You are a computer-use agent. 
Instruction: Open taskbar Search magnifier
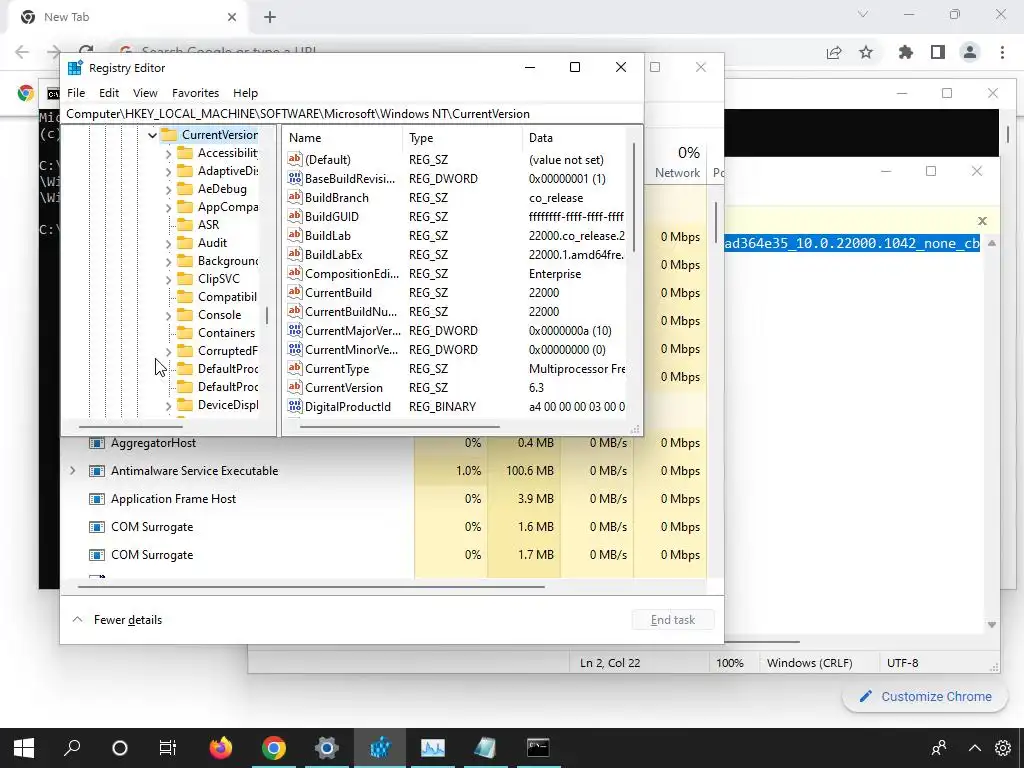(x=72, y=748)
